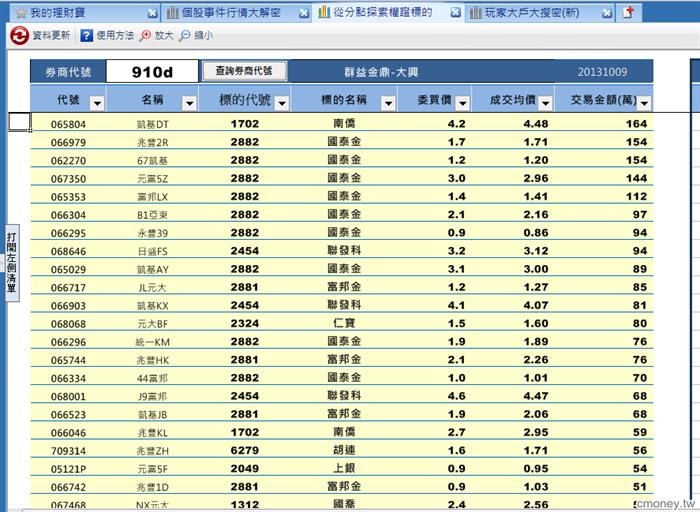The width and height of the screenshot is (700, 512).
Task: Switch to the 玩家大戶大搜密(新) tab
Action: 539,13
